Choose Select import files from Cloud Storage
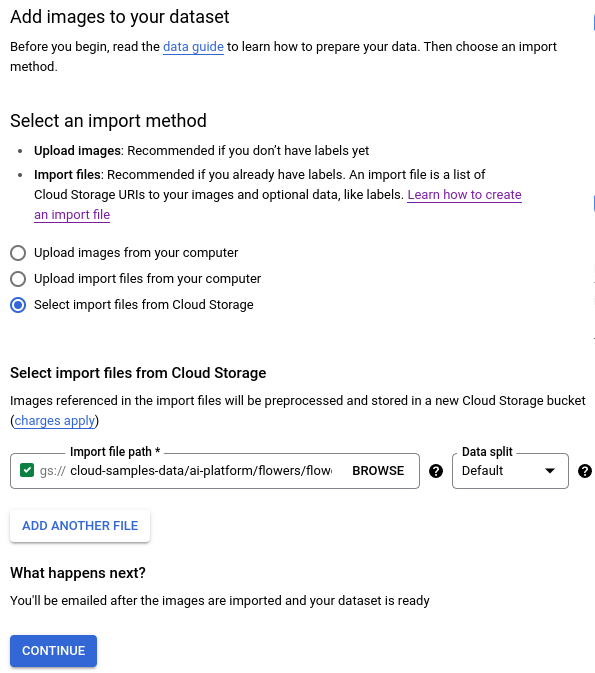This screenshot has width=595, height=673. (x=18, y=305)
